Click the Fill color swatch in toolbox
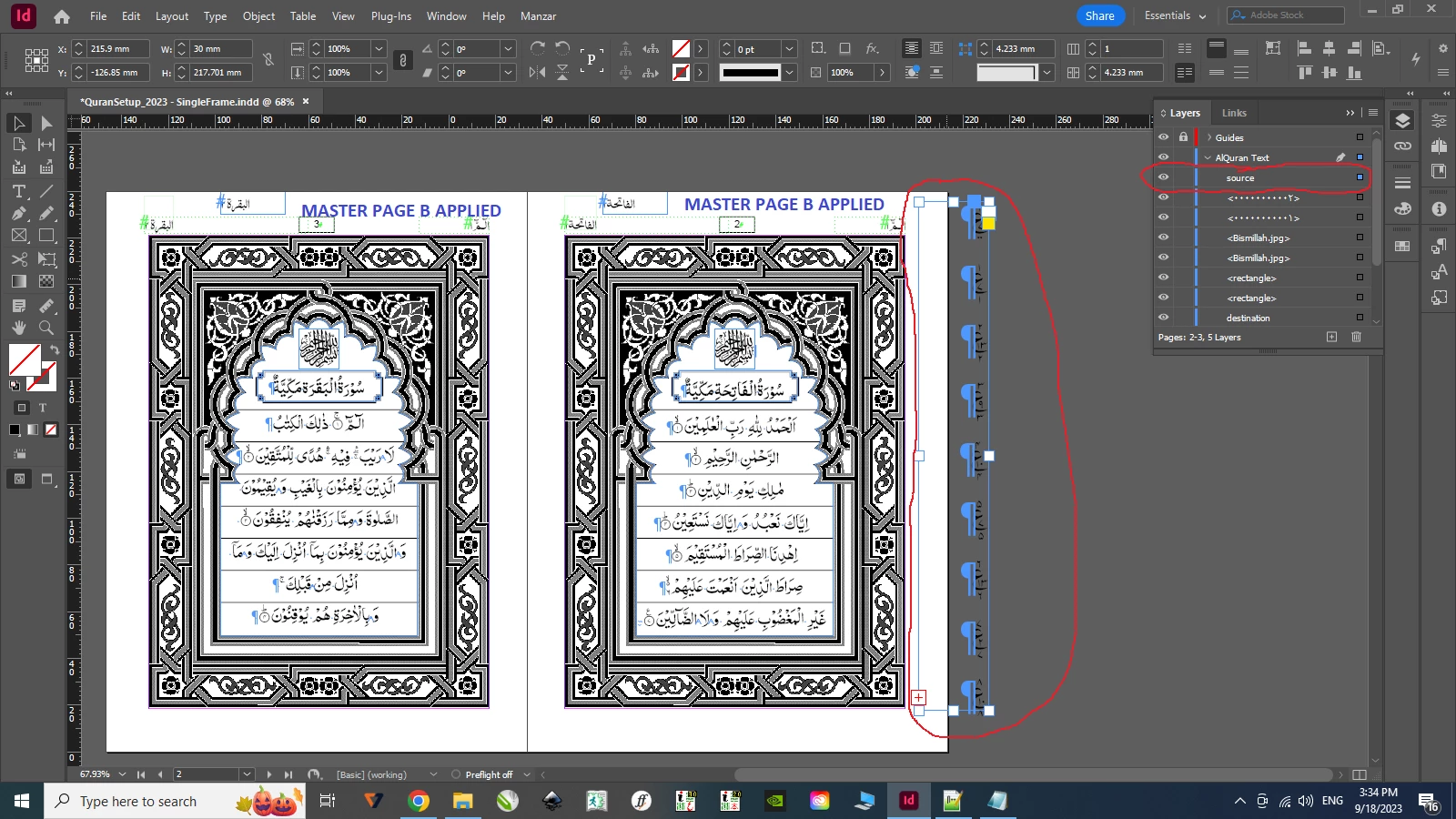The image size is (1456, 819). pyautogui.click(x=25, y=359)
